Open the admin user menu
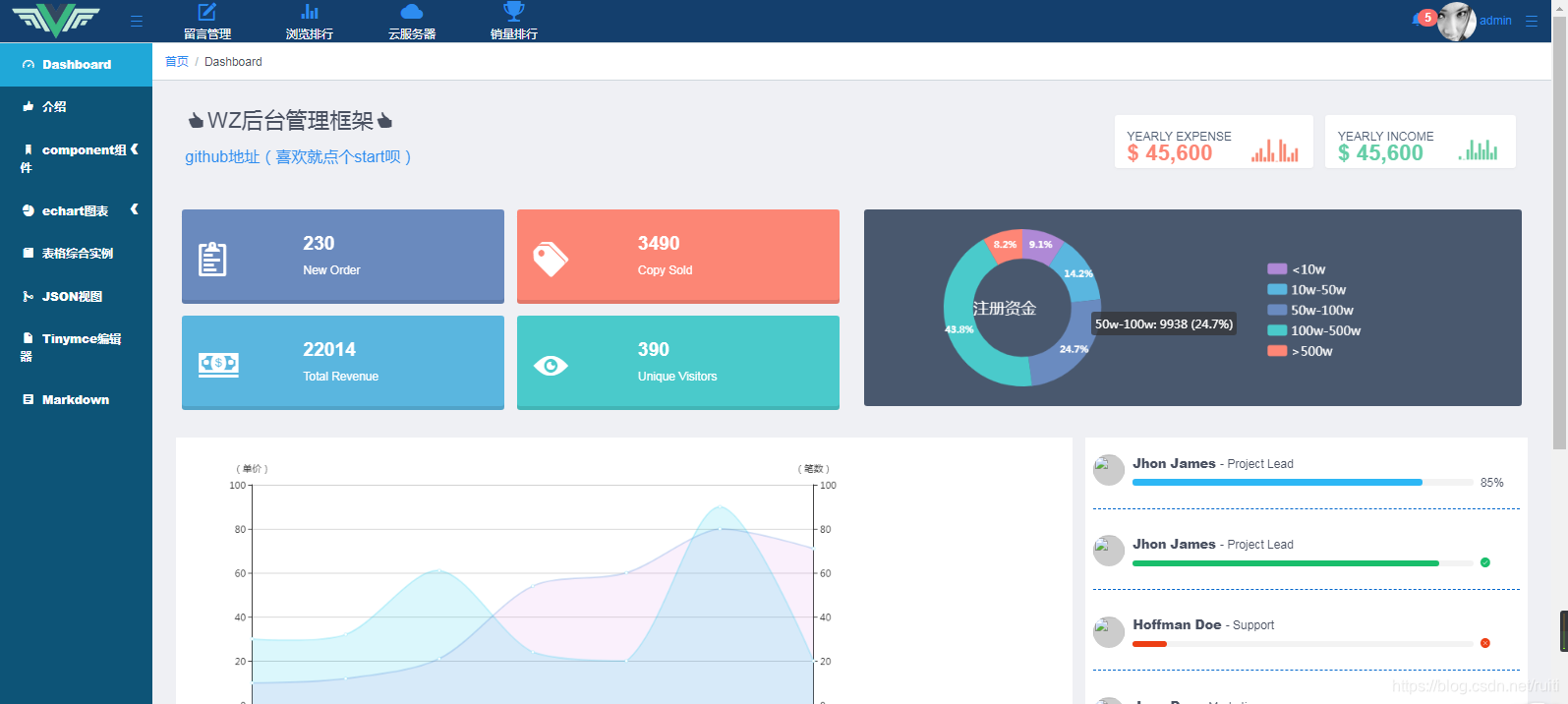This screenshot has width=1568, height=704. click(1495, 21)
